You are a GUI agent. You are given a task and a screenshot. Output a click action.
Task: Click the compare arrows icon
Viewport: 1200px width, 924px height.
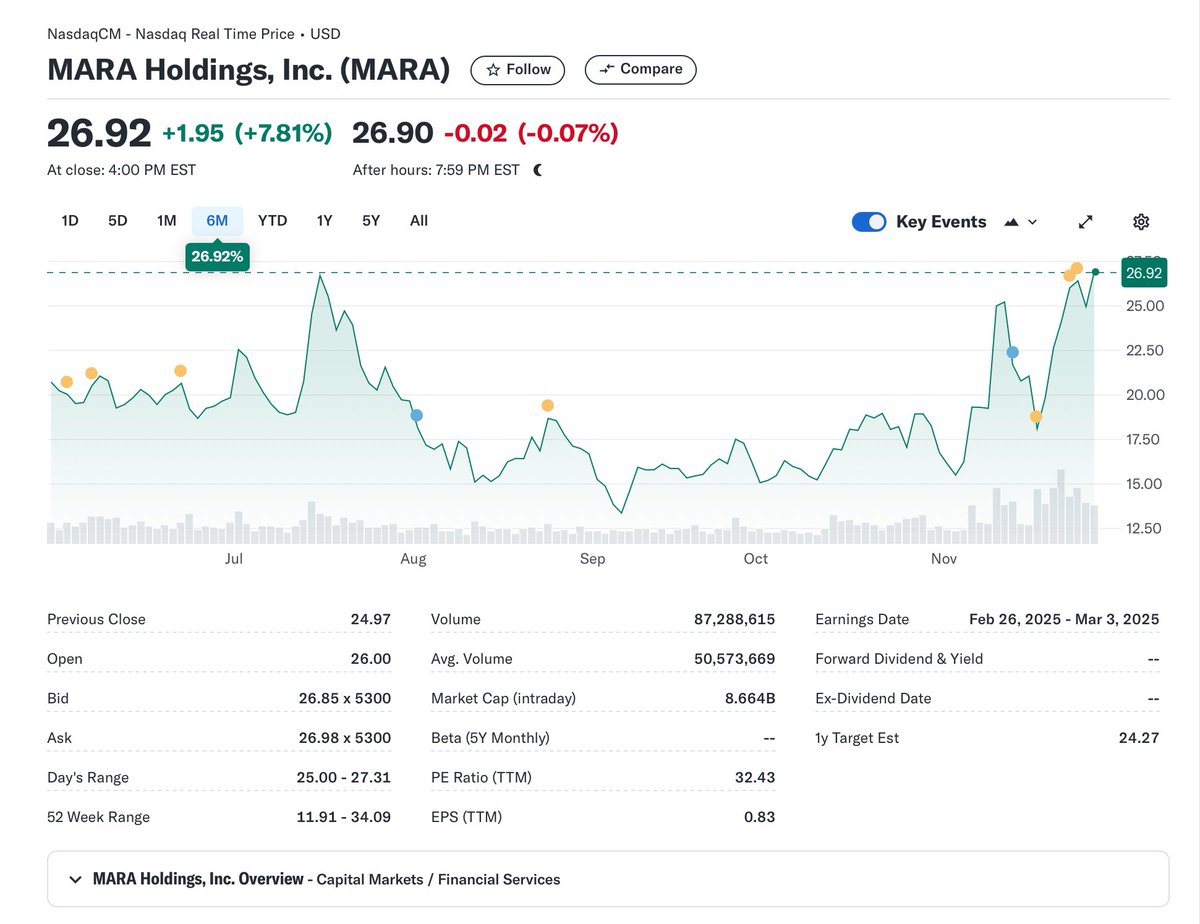coord(608,69)
